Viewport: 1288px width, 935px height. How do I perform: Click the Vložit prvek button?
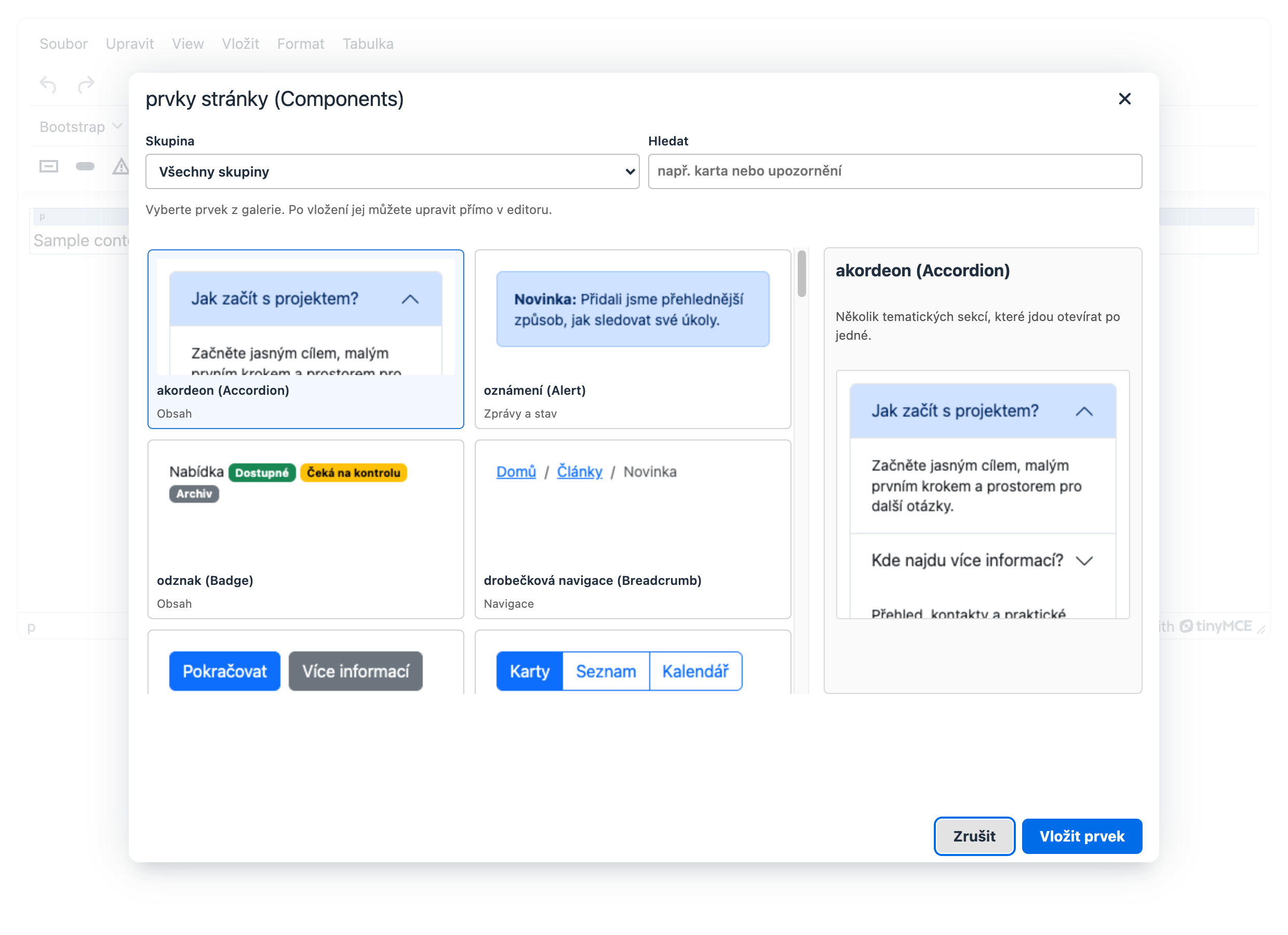1082,836
